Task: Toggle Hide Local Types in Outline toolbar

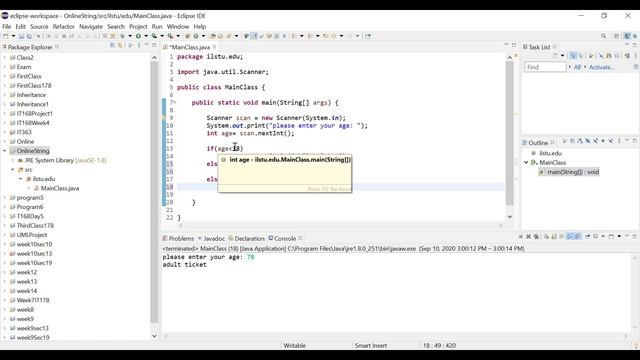Action: (x=611, y=141)
